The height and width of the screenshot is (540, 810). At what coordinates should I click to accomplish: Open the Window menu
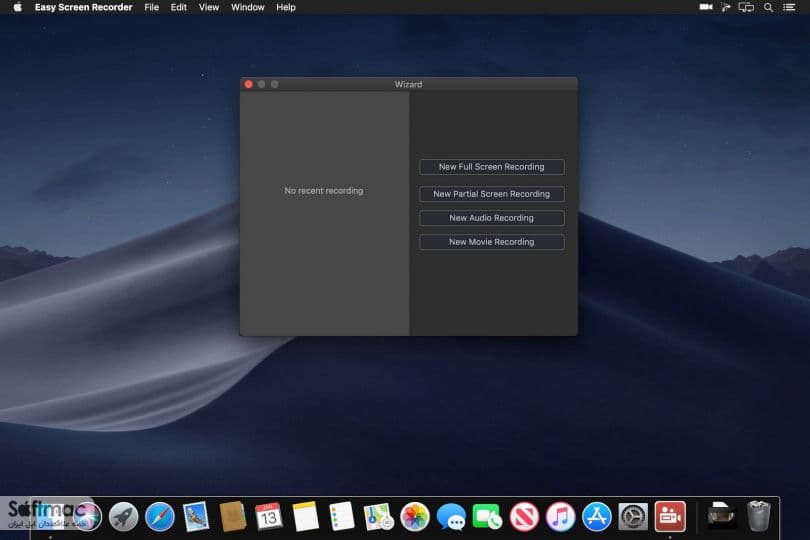[x=247, y=7]
